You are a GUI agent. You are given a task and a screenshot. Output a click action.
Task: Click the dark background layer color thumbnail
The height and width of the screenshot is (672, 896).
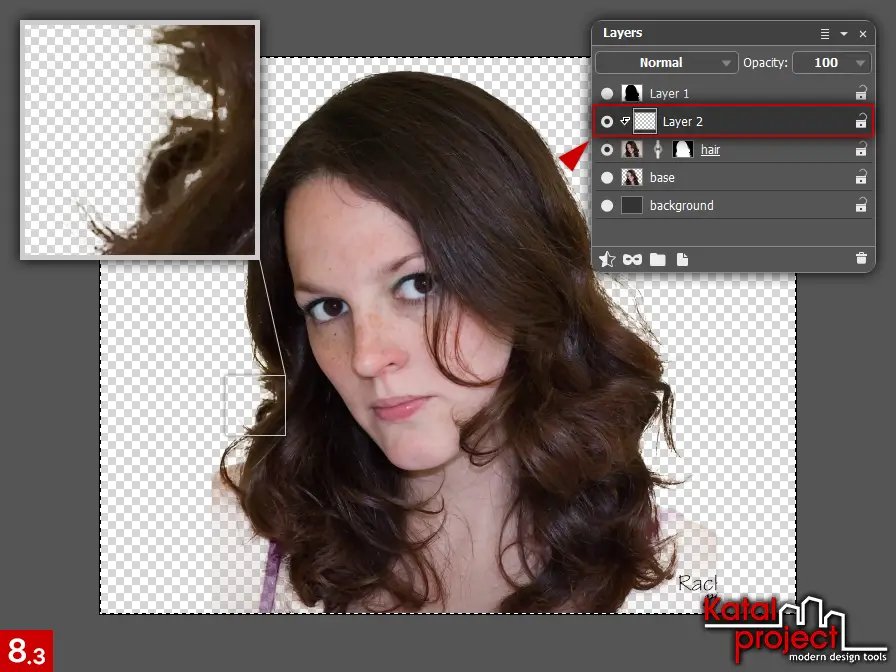(x=633, y=205)
